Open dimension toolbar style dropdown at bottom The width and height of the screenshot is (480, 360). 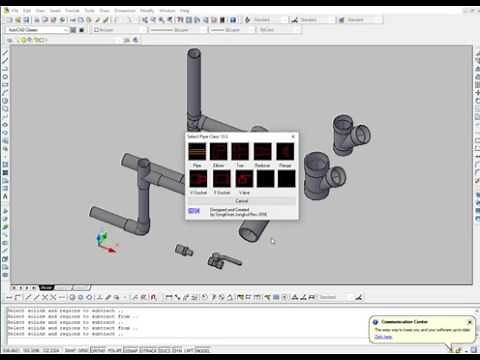pos(335,297)
